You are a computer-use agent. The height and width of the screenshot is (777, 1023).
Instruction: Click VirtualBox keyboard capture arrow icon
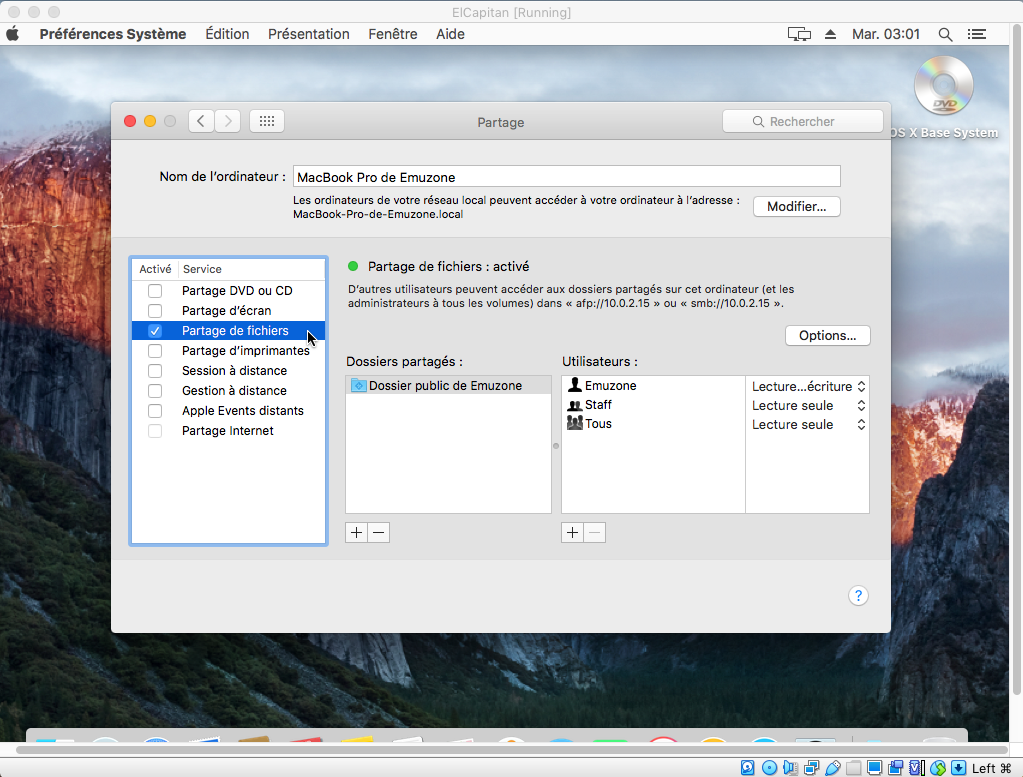pyautogui.click(x=958, y=767)
